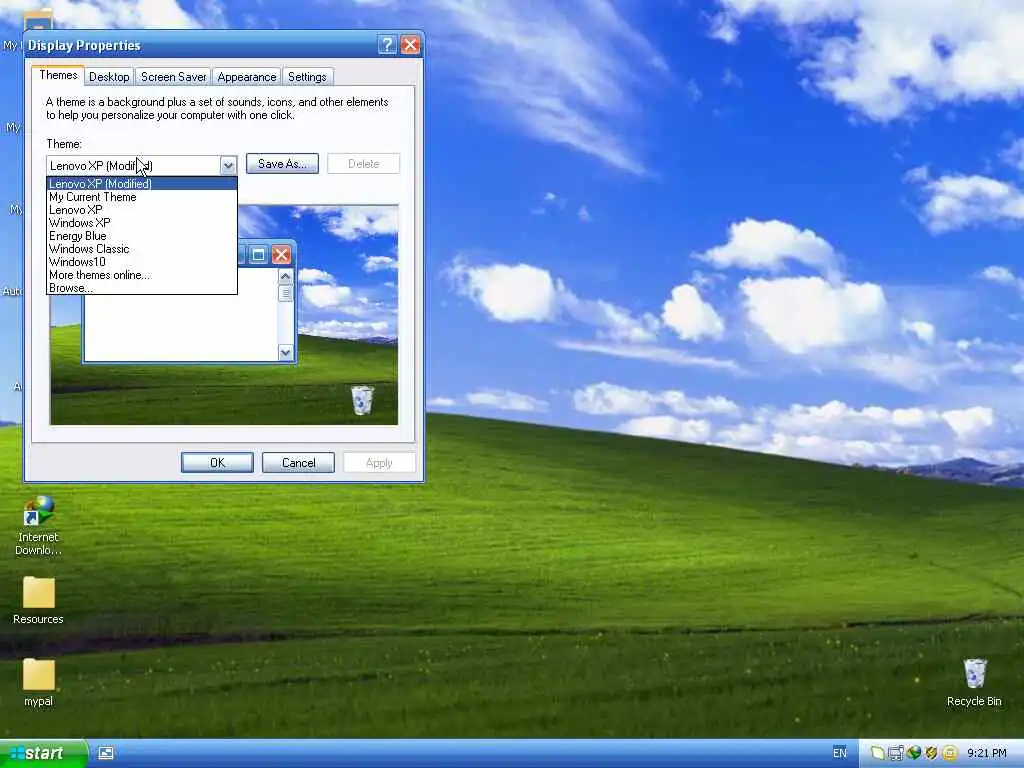Open the Appearance tab

[247, 77]
